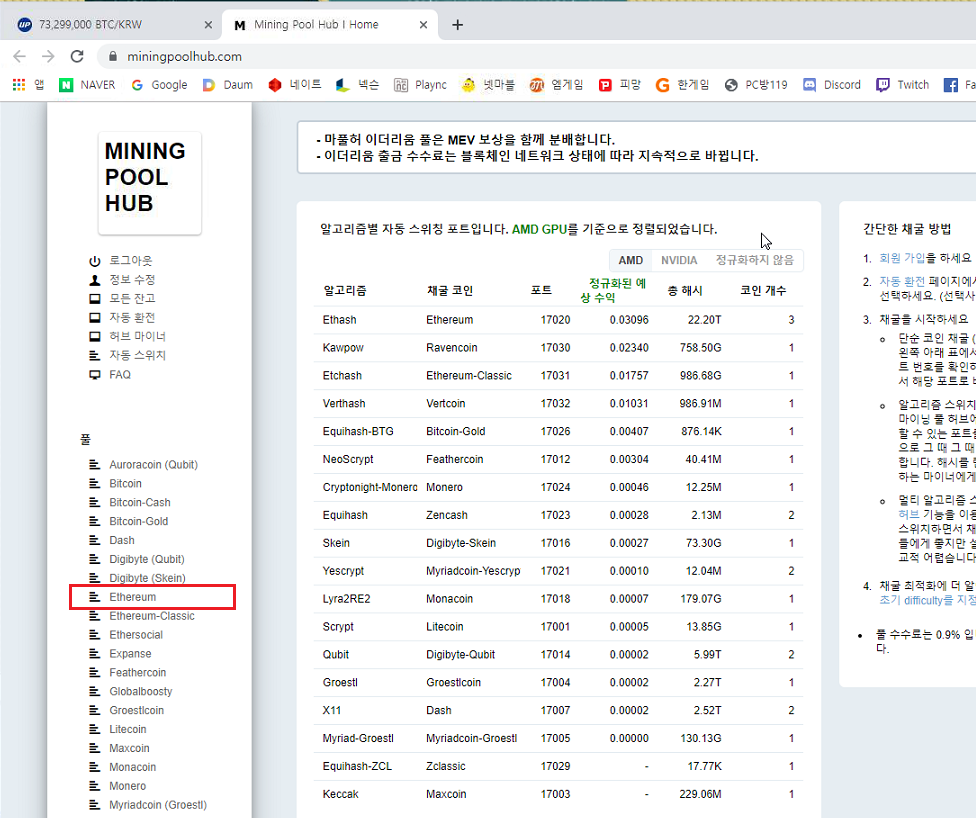Open the 피망 bookmark

[620, 85]
